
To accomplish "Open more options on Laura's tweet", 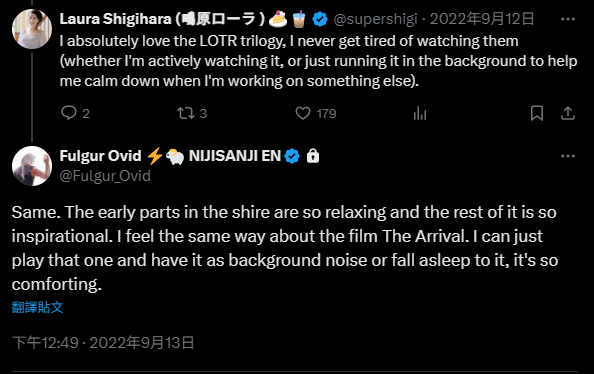I will pos(567,19).
